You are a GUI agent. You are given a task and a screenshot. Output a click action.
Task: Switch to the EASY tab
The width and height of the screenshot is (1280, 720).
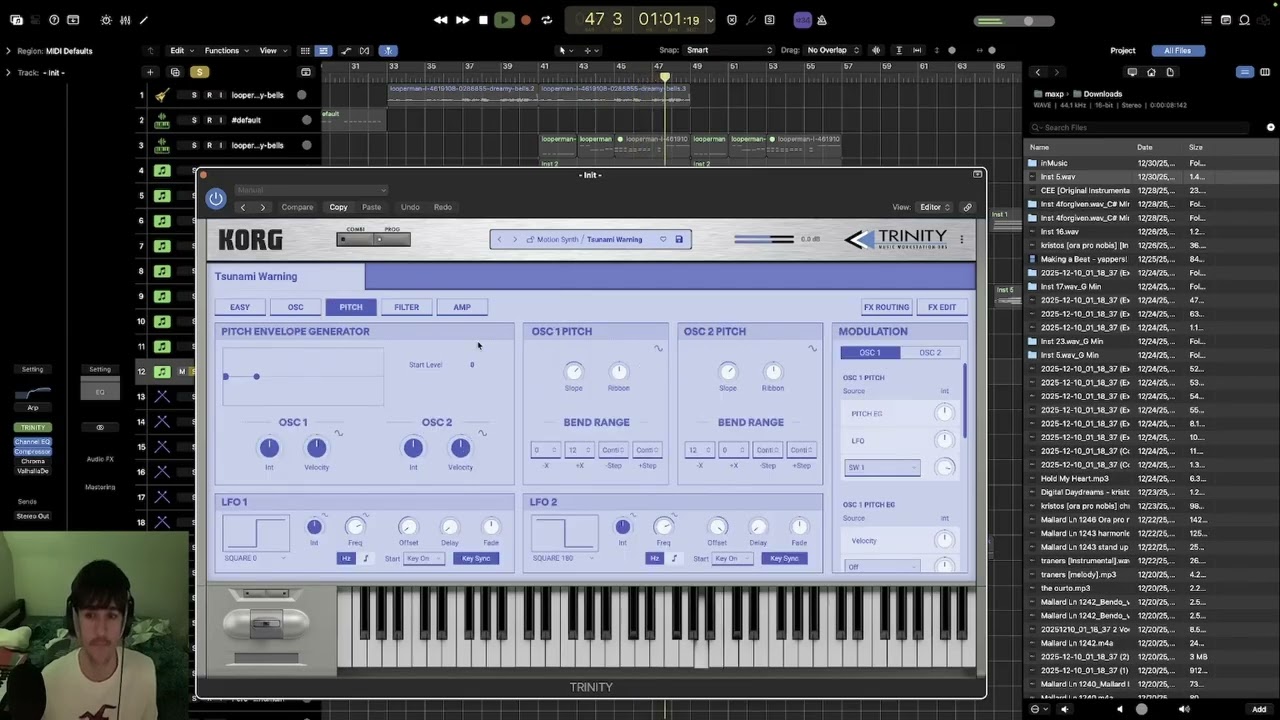pos(240,307)
